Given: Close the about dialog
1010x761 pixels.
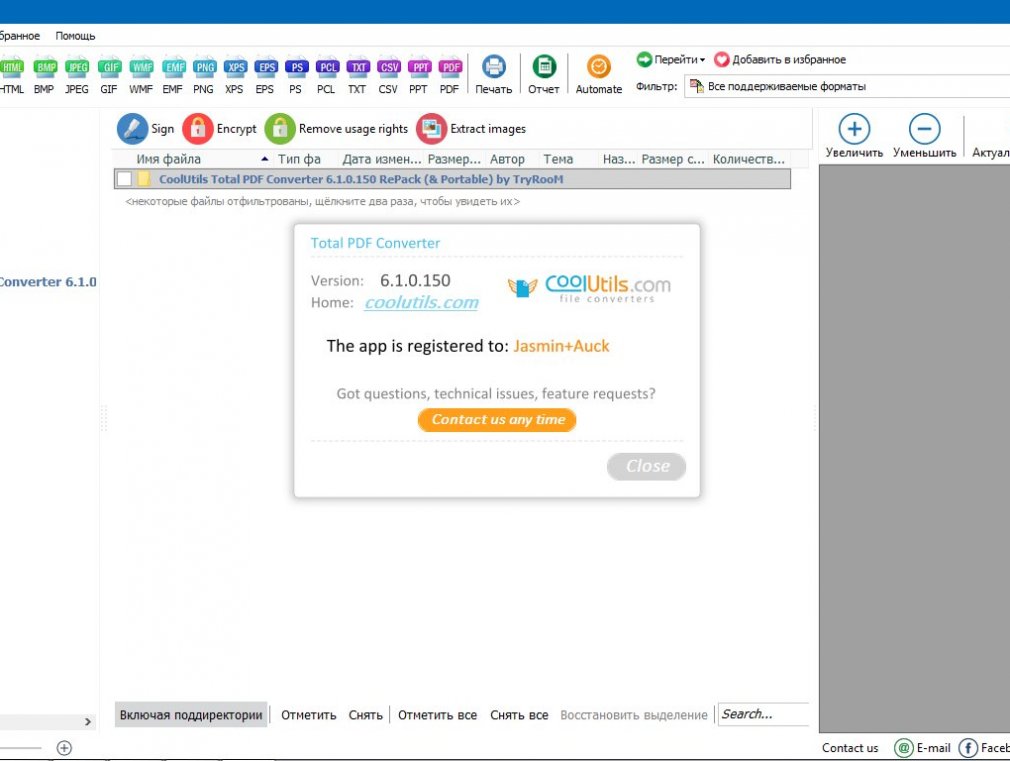Looking at the screenshot, I should click(646, 466).
